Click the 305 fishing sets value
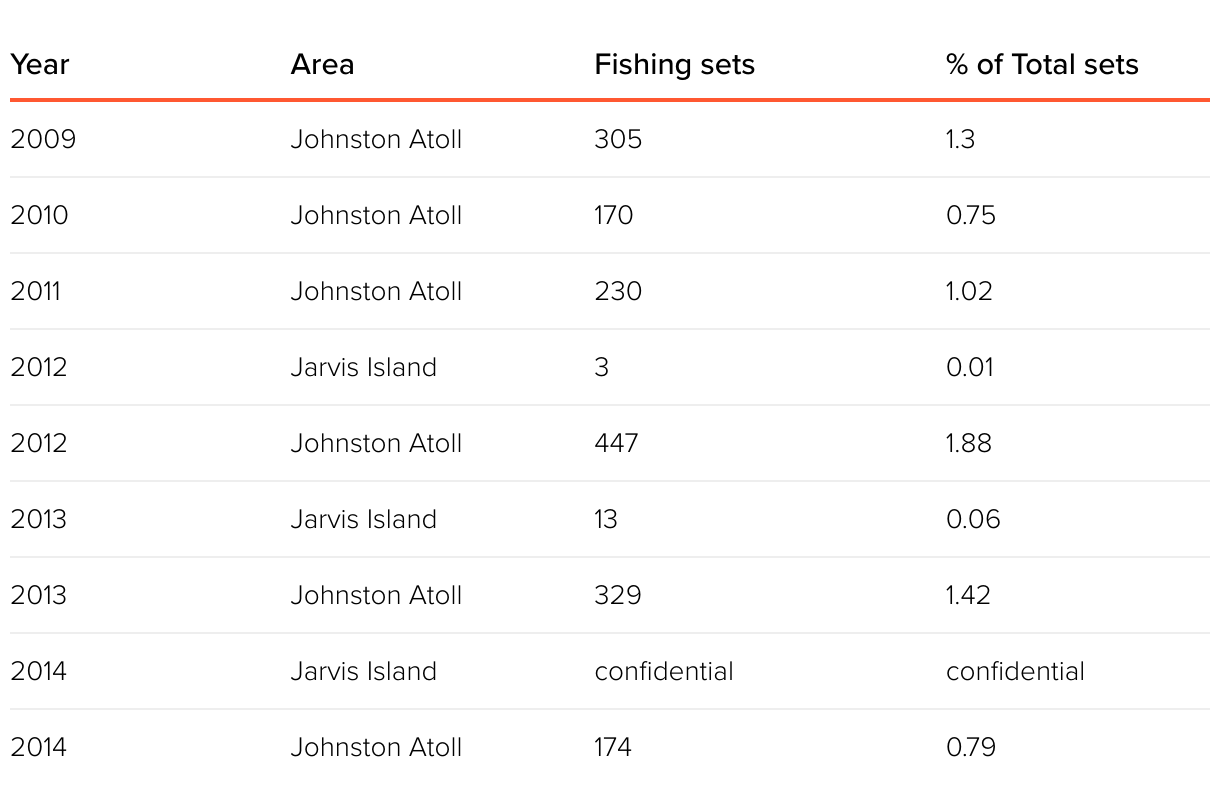The width and height of the screenshot is (1220, 794). click(x=617, y=139)
